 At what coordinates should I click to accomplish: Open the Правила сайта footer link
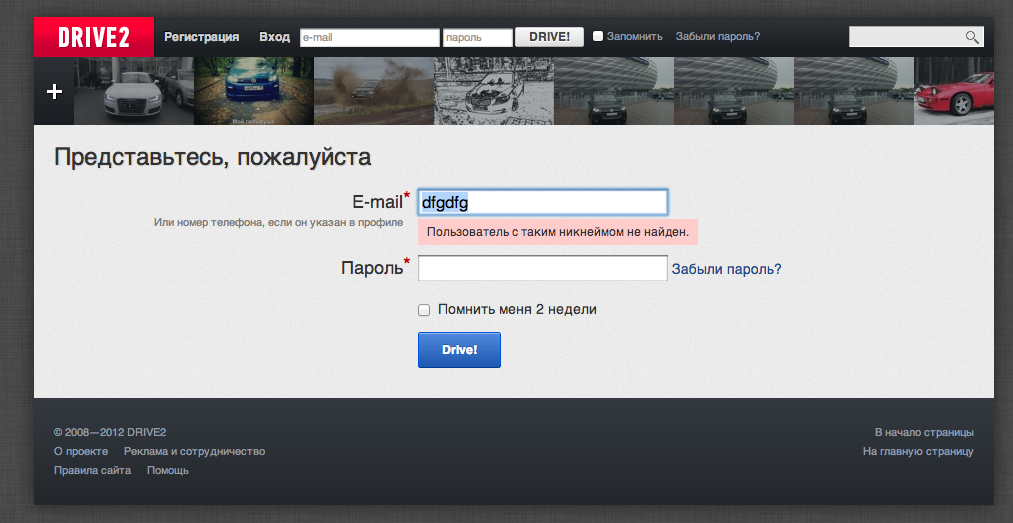pyautogui.click(x=92, y=470)
